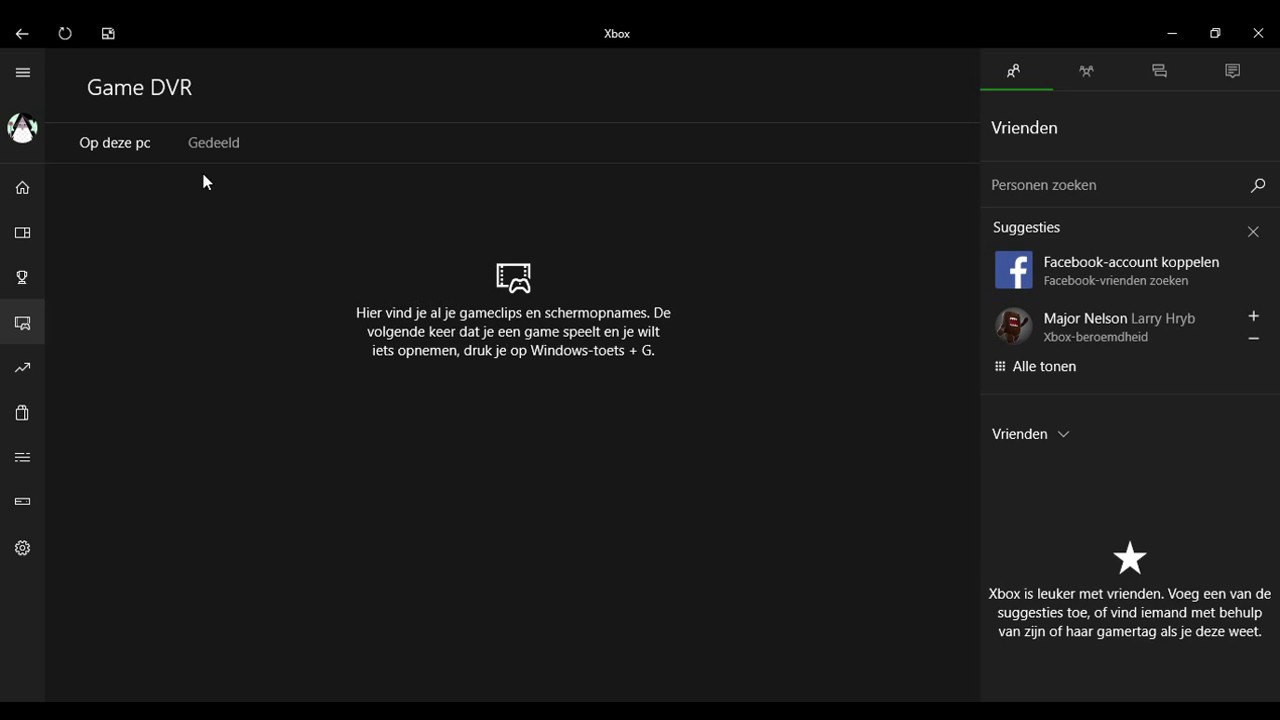Click the search magnifier icon

tap(1258, 185)
